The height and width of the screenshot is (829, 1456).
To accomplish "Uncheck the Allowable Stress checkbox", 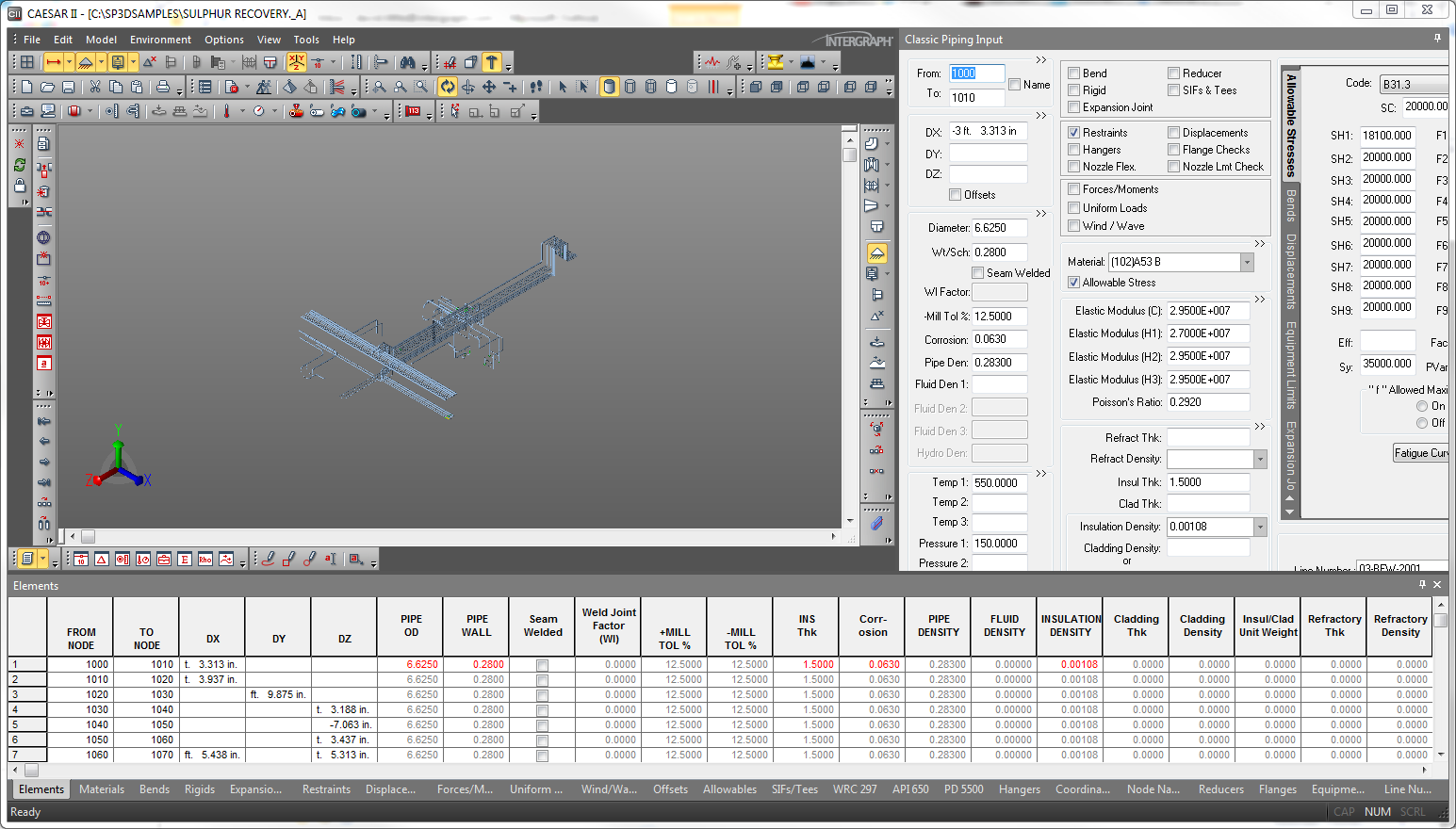I will pyautogui.click(x=1073, y=283).
